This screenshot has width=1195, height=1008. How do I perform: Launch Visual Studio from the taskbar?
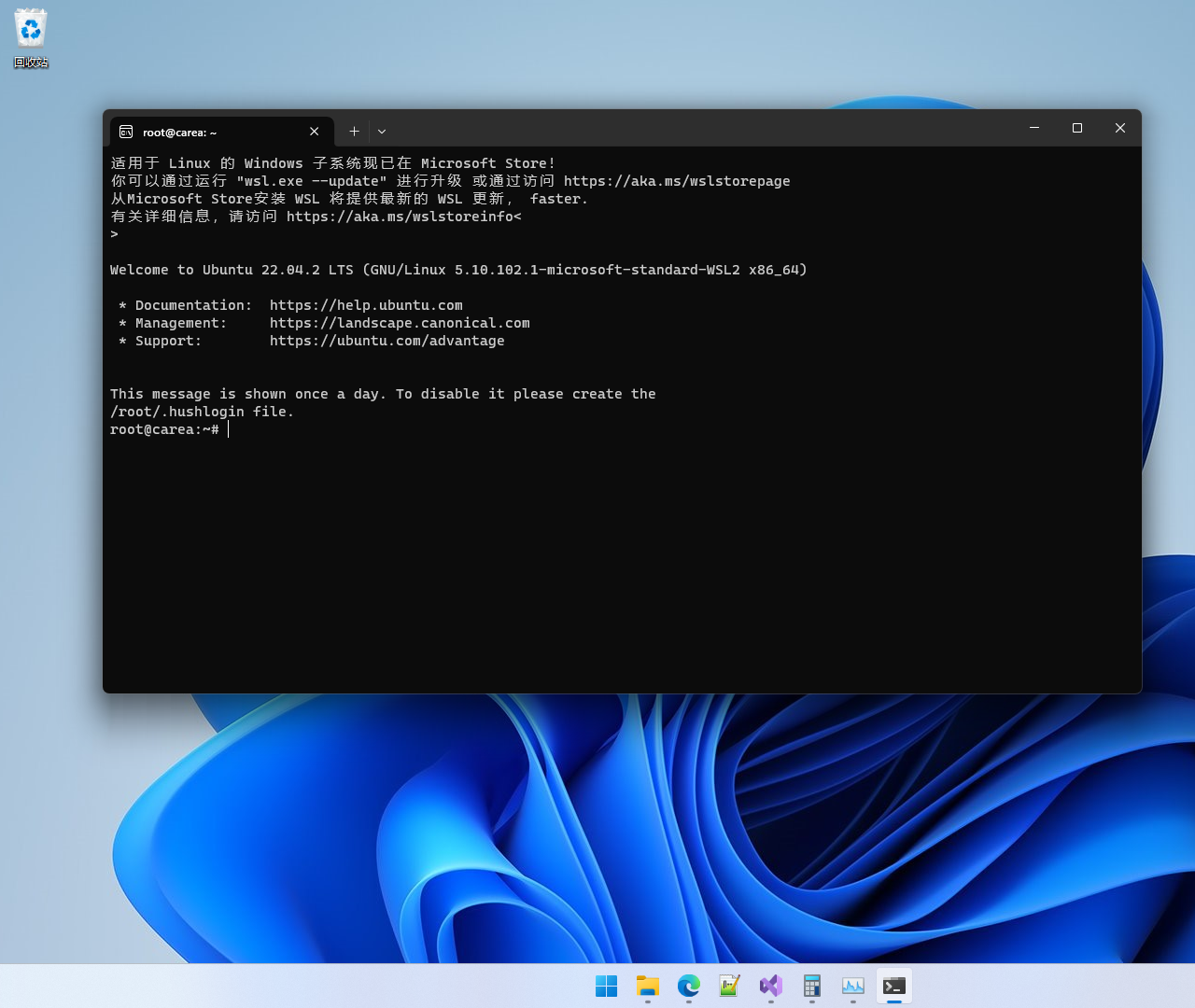(x=770, y=986)
